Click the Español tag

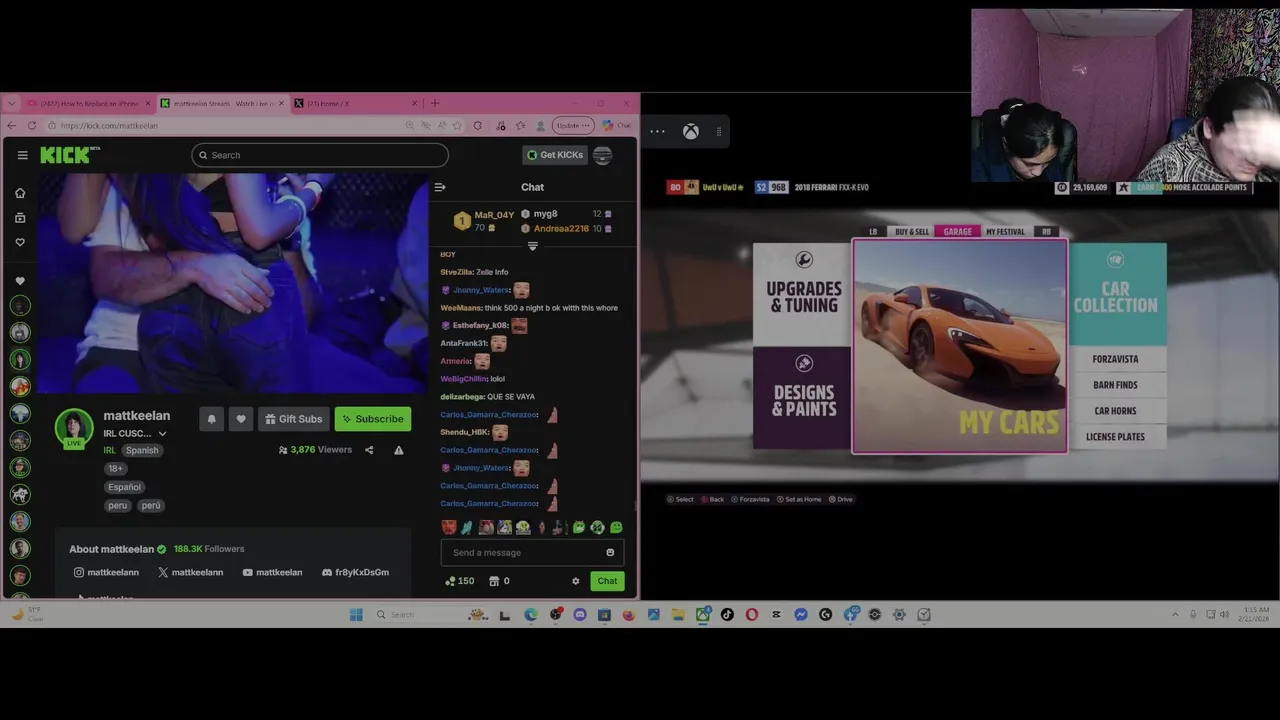125,487
